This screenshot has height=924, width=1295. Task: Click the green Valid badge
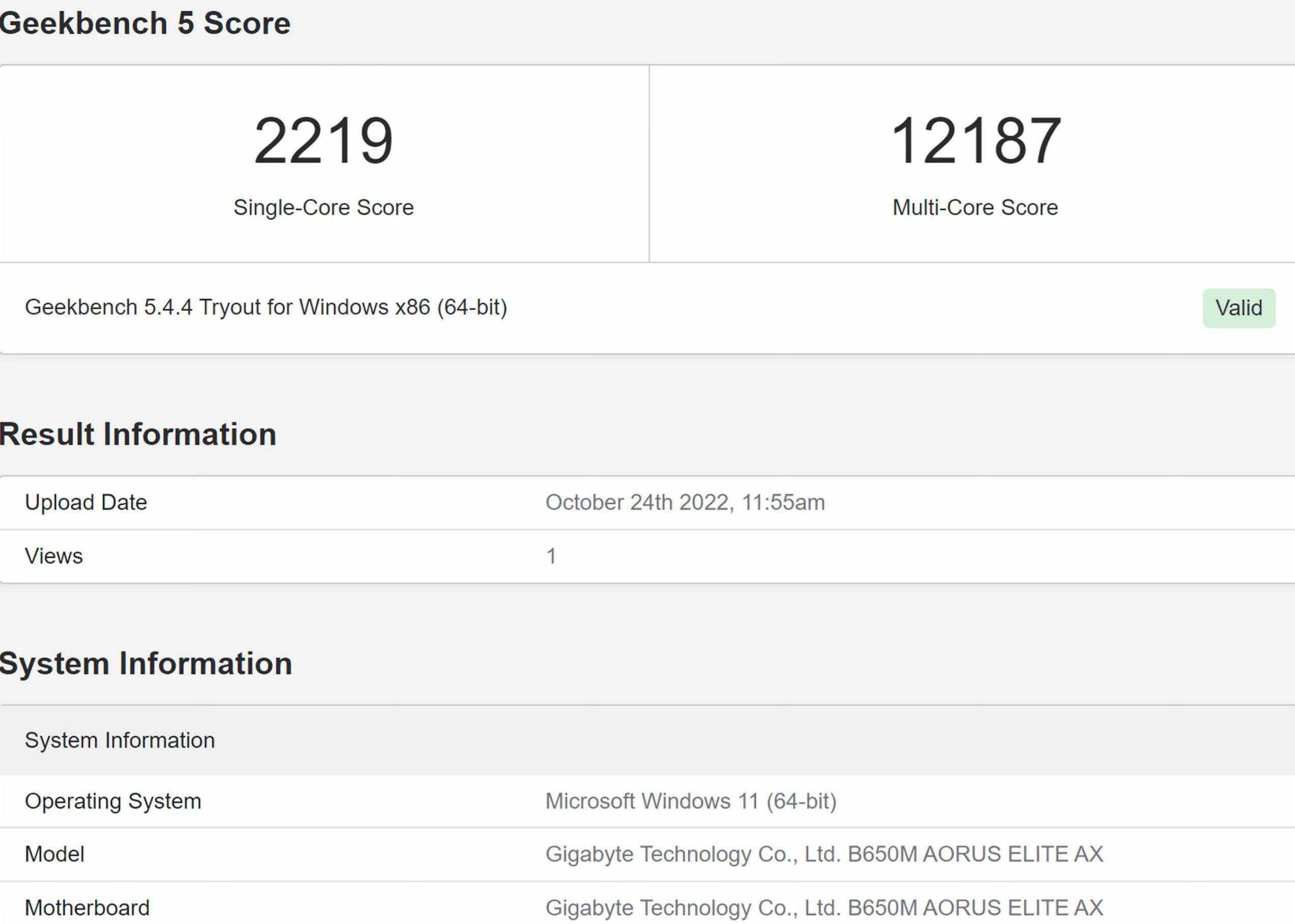tap(1238, 308)
